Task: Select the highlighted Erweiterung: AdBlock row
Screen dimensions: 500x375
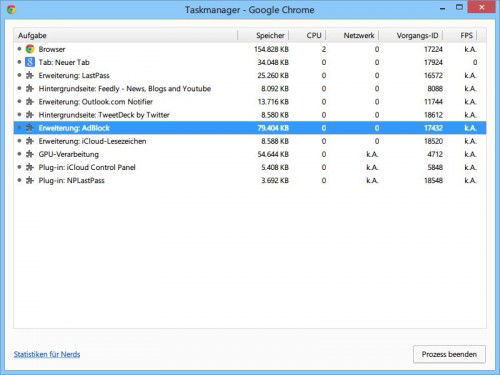Action: point(250,128)
